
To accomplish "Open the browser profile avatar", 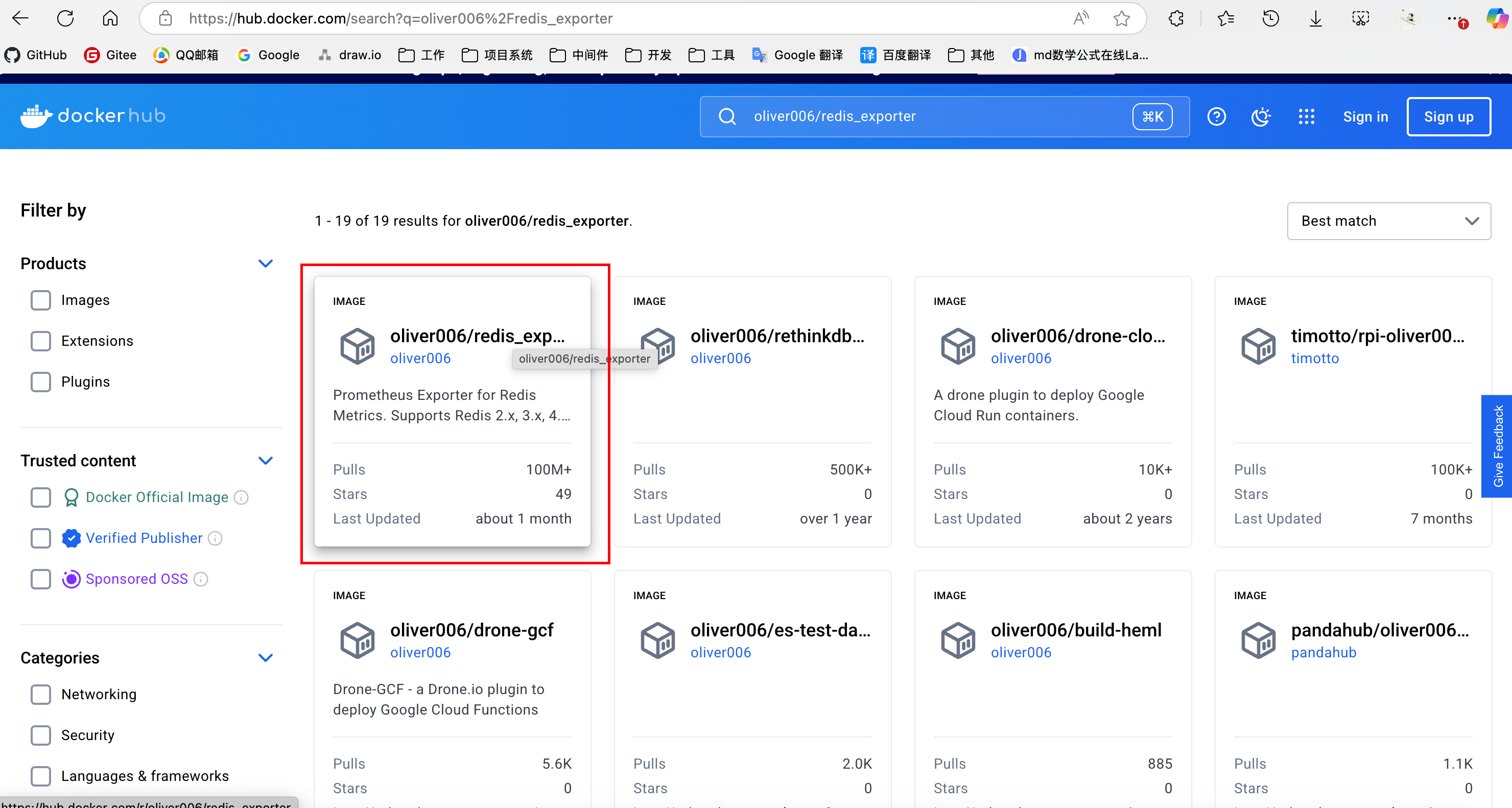I will click(1408, 18).
